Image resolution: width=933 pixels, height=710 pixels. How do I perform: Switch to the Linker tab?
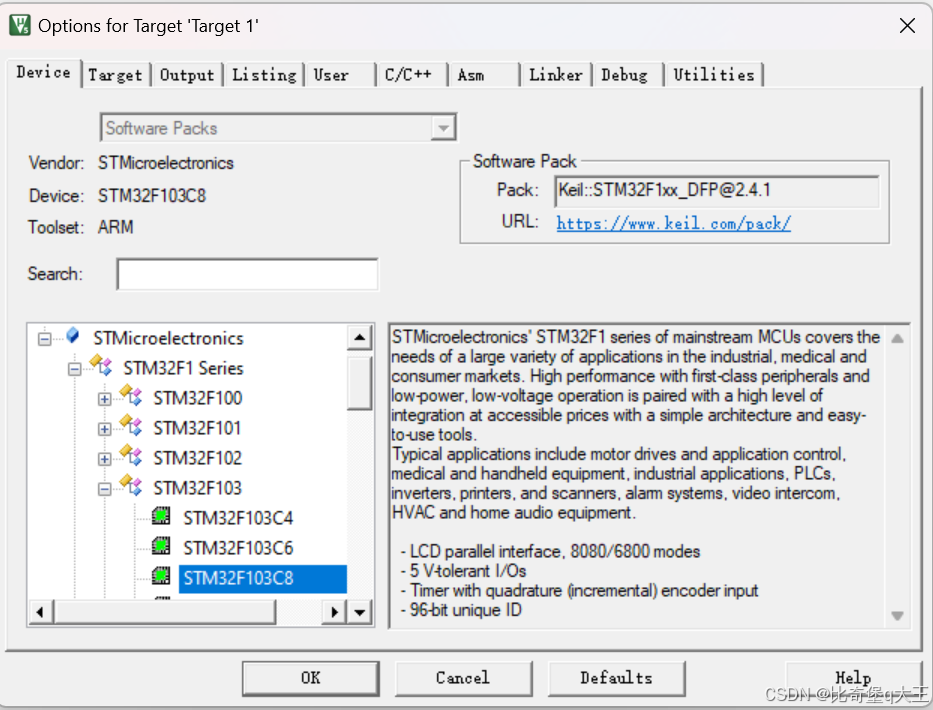click(556, 75)
